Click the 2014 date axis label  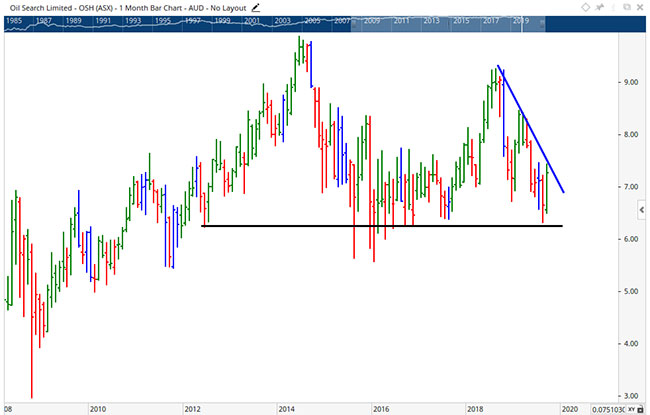click(286, 409)
